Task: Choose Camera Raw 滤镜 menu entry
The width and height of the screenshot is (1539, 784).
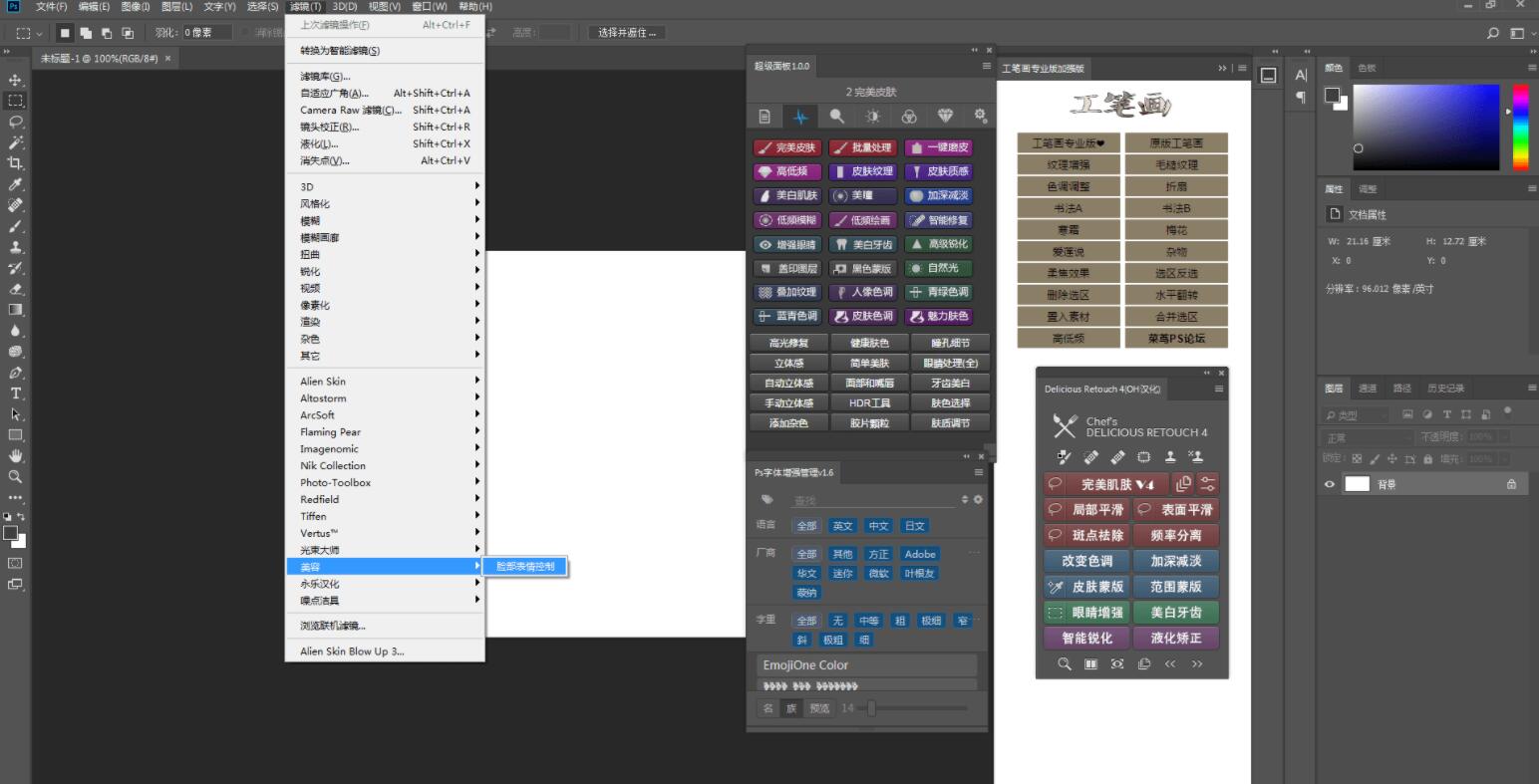Action: [386, 110]
